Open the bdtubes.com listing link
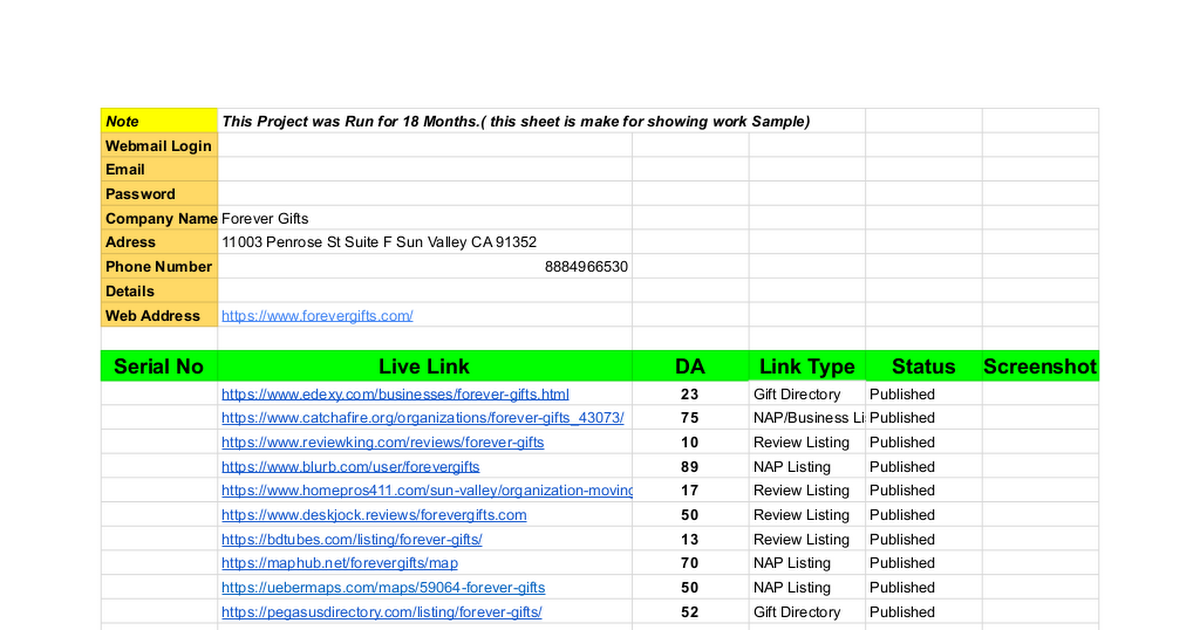 pos(352,539)
